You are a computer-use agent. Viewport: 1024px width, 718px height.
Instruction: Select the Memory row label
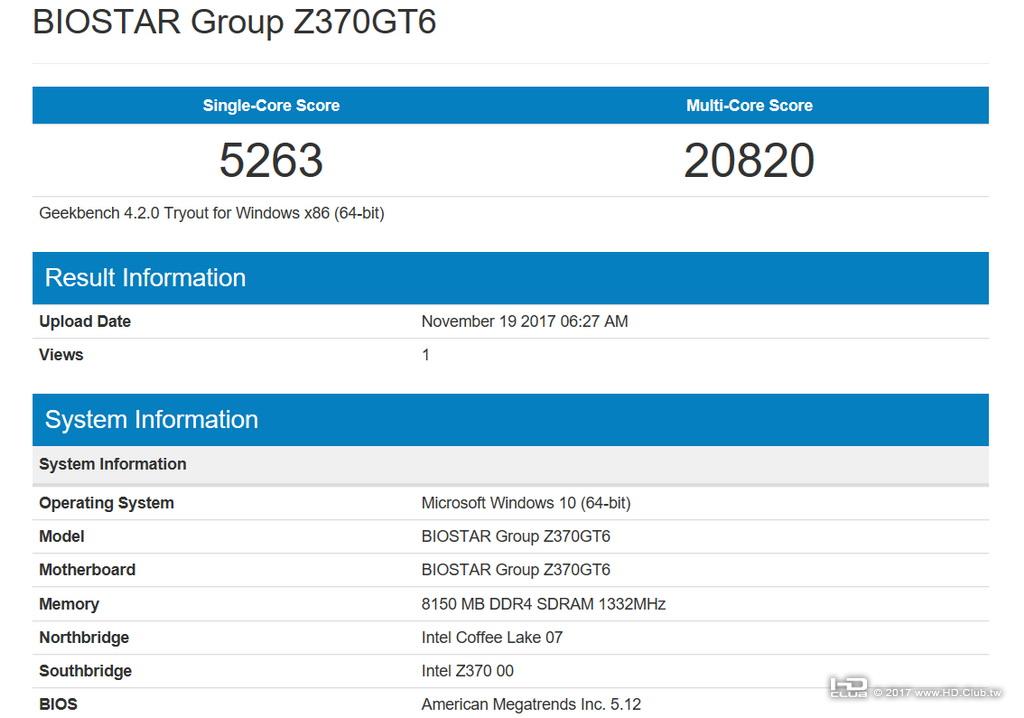pos(69,604)
